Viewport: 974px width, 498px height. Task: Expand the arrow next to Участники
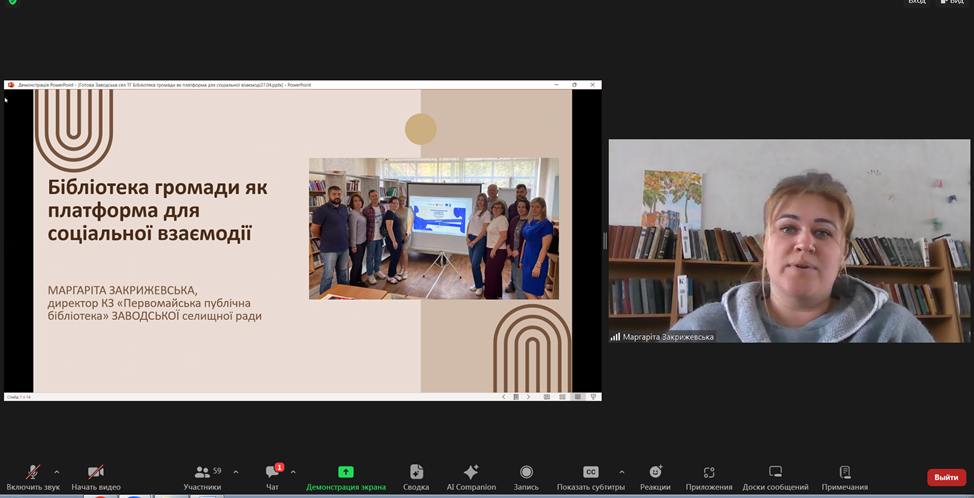(235, 472)
